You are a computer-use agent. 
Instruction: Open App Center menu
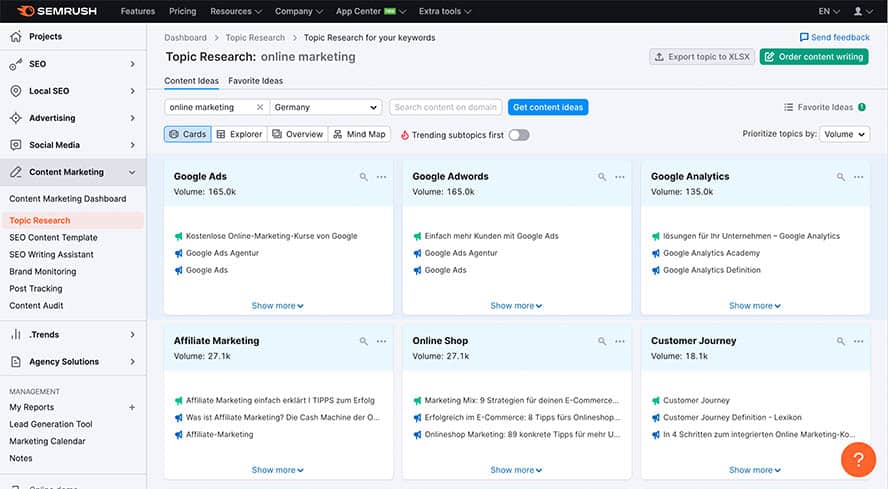[x=371, y=11]
